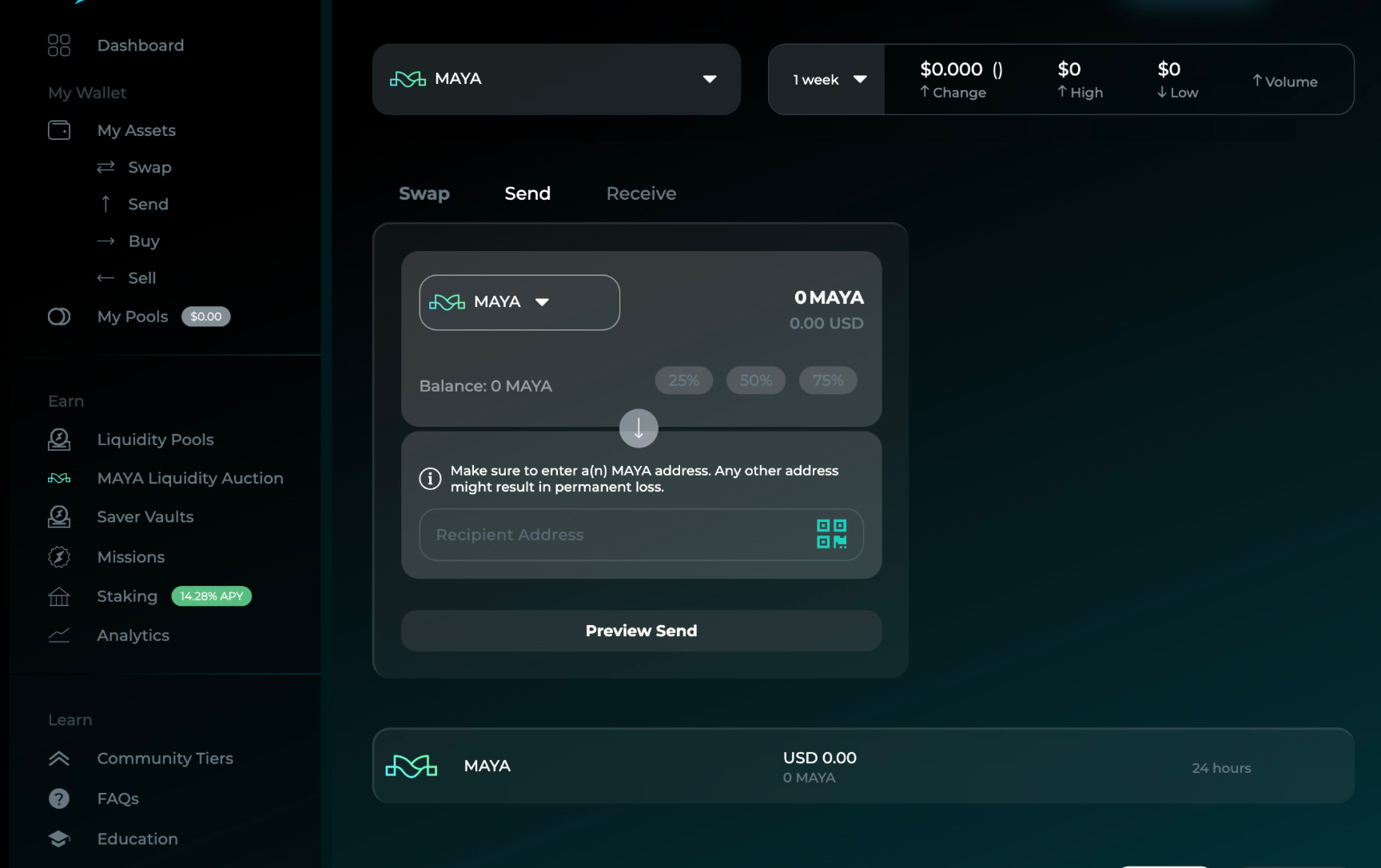
Task: Click the Missions lightning badge icon
Action: point(59,557)
